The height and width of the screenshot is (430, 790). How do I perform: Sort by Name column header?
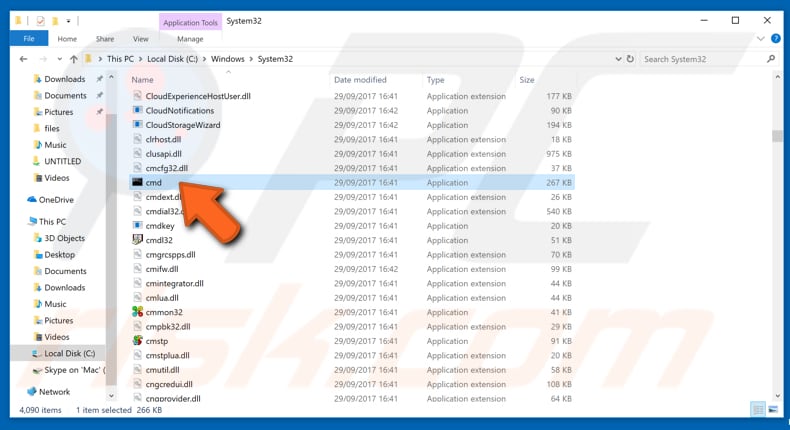(143, 80)
